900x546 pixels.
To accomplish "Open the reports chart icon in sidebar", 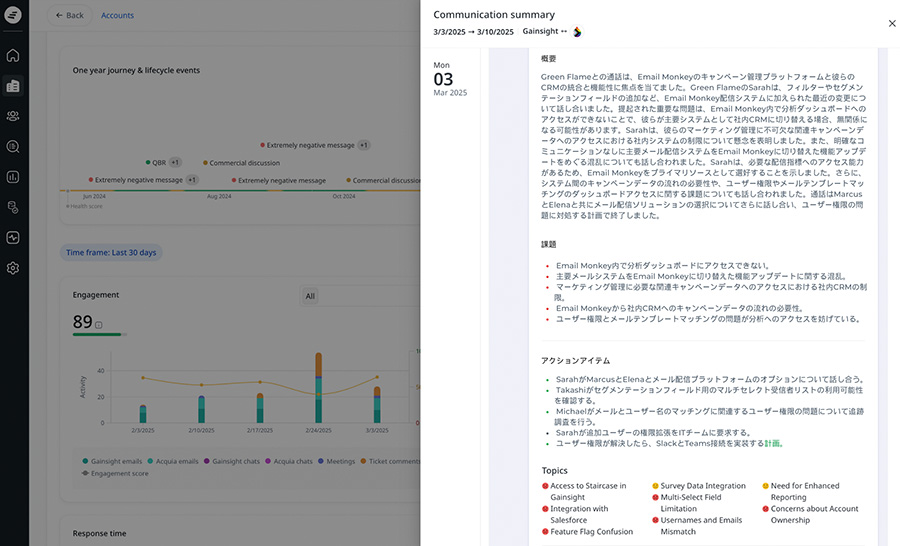I will pos(13,177).
